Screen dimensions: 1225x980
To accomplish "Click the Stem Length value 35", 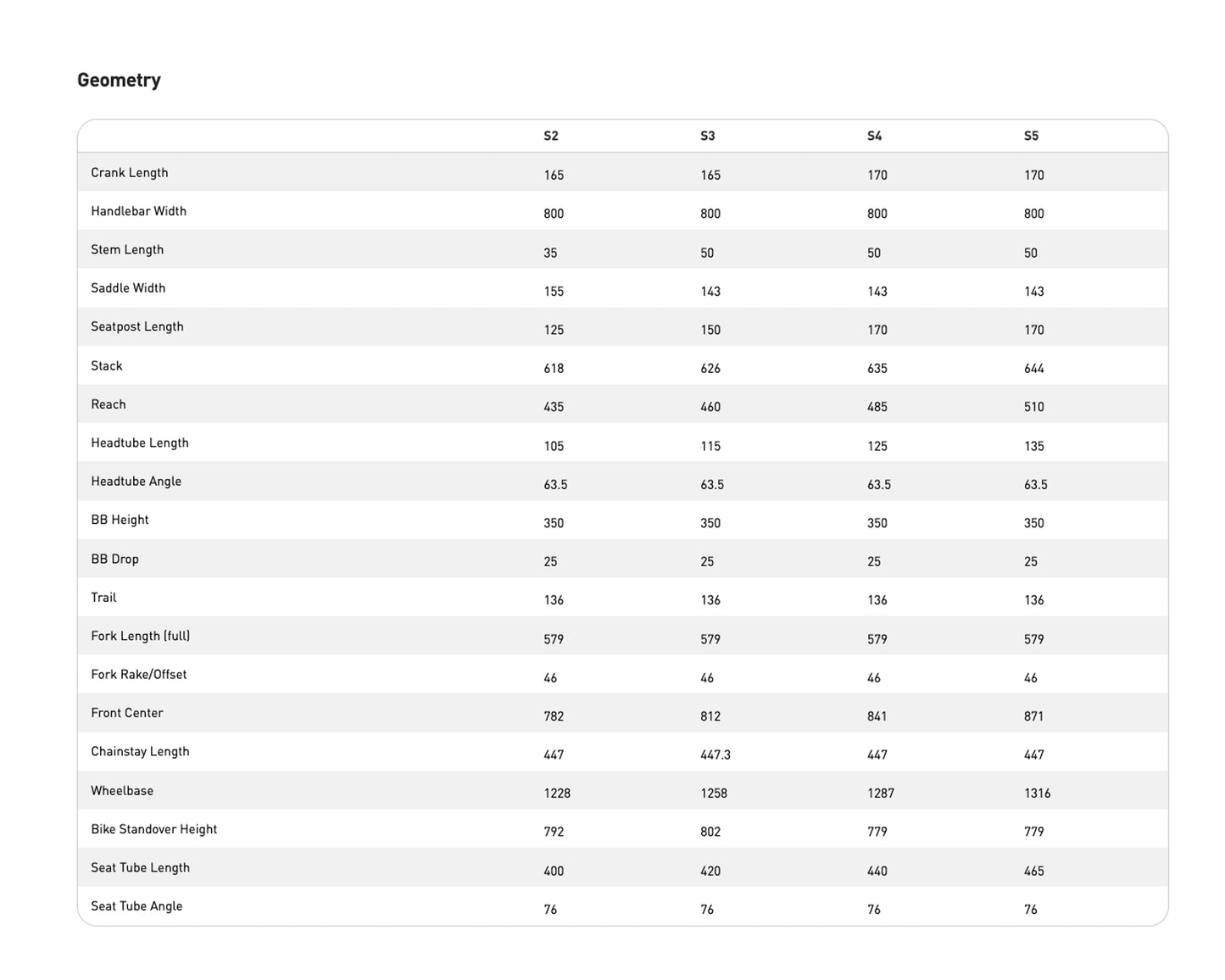I will (550, 253).
